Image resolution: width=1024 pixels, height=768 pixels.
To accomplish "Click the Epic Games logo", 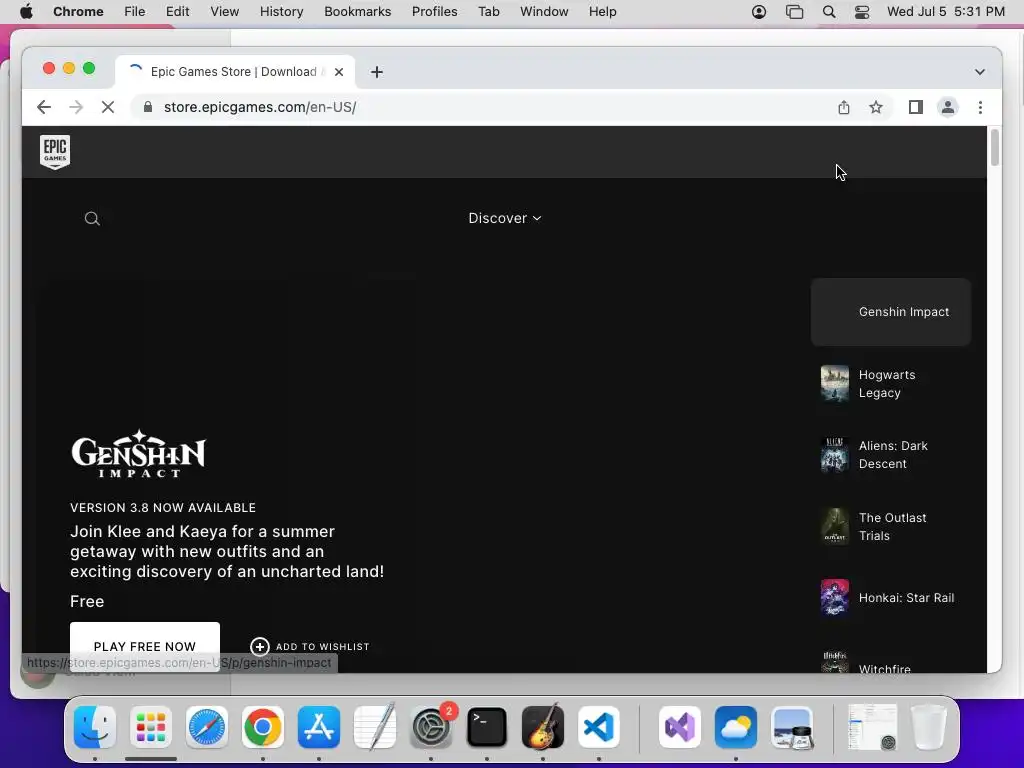I will point(55,152).
